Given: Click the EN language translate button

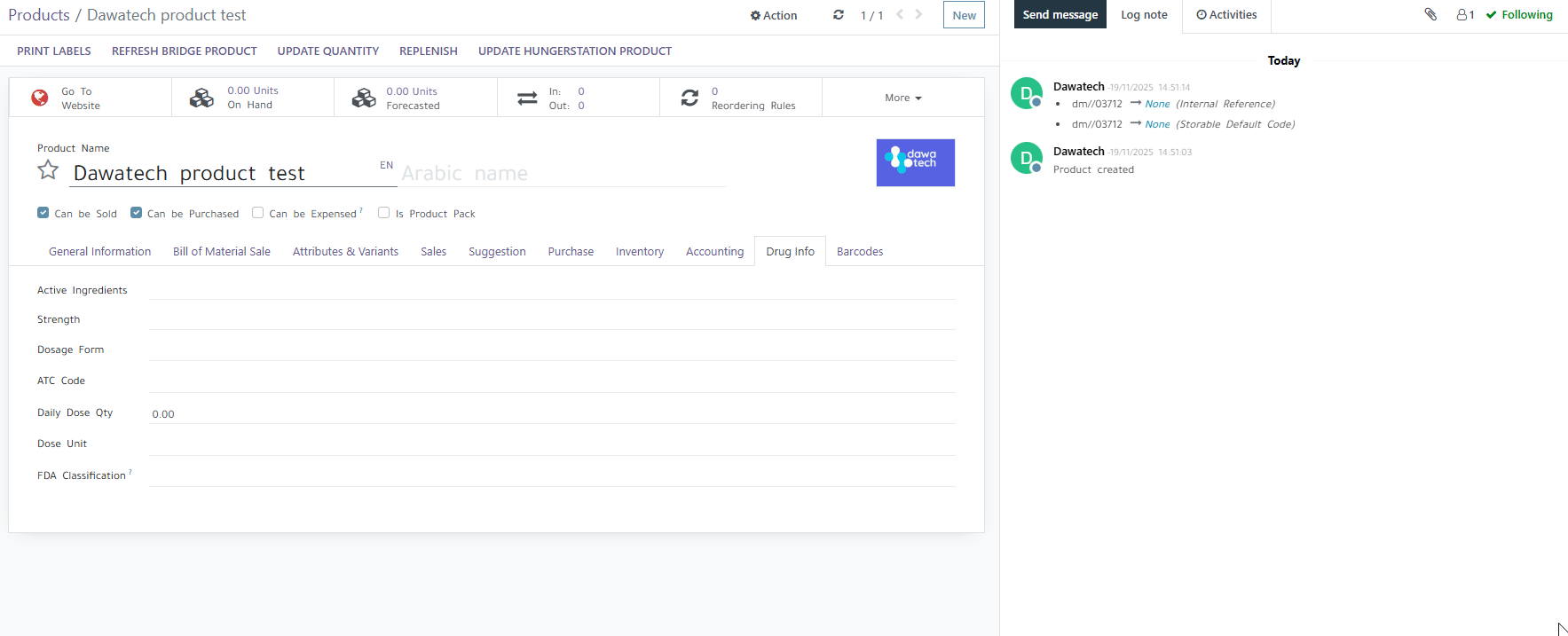Looking at the screenshot, I should click(387, 165).
